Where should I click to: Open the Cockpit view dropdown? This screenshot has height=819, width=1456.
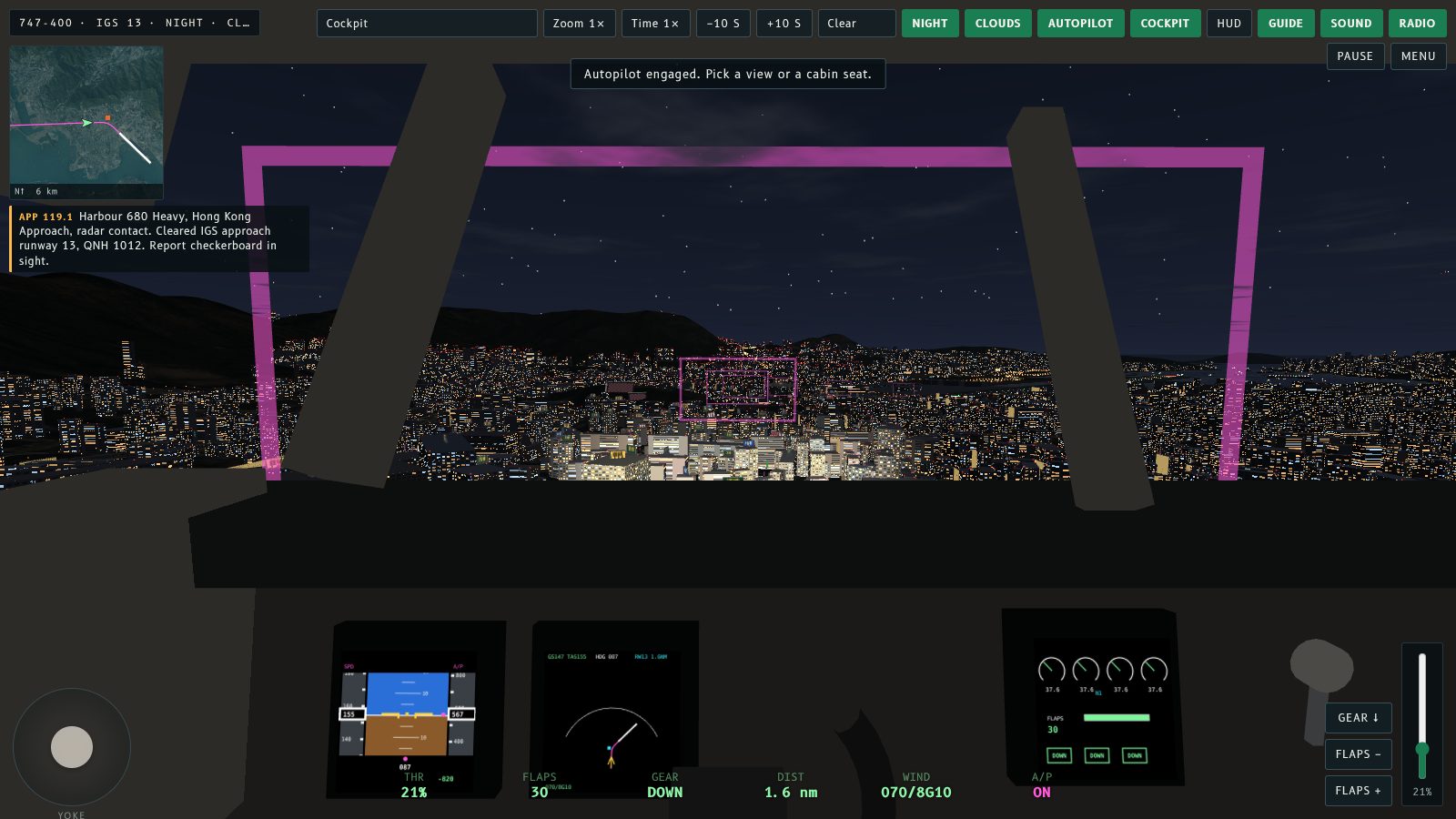(427, 23)
